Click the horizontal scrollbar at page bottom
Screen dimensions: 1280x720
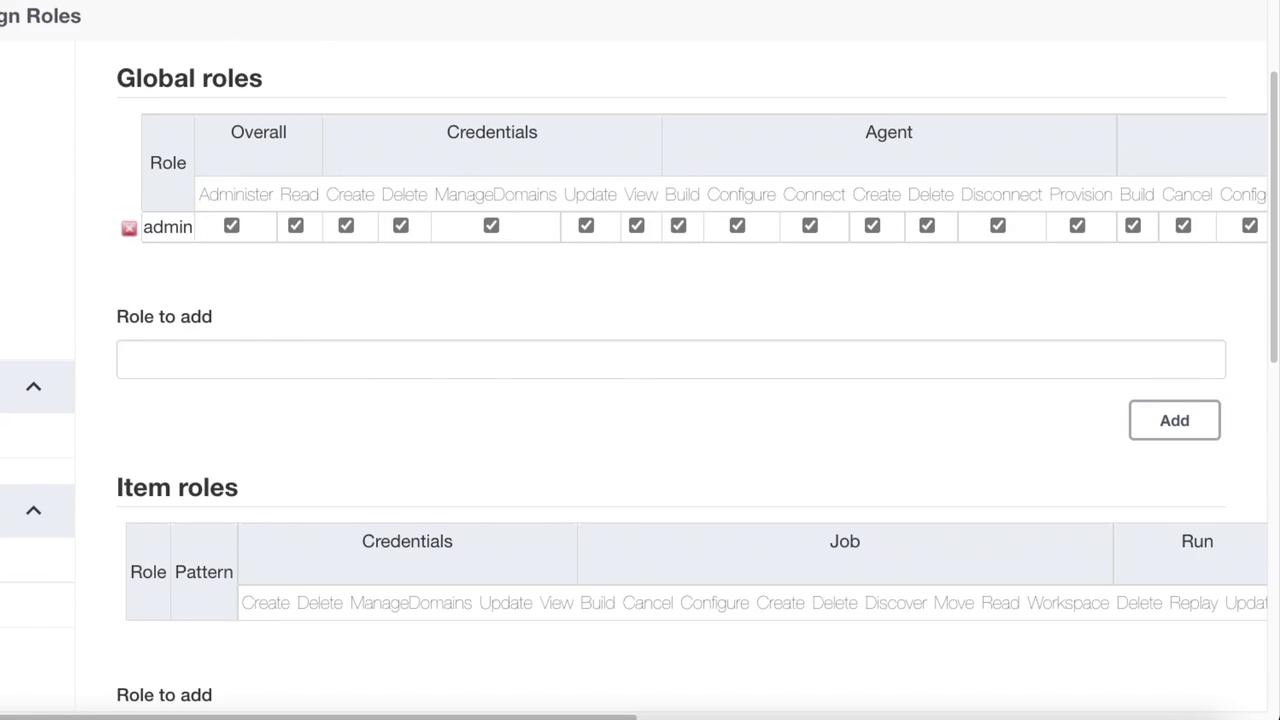tap(318, 716)
